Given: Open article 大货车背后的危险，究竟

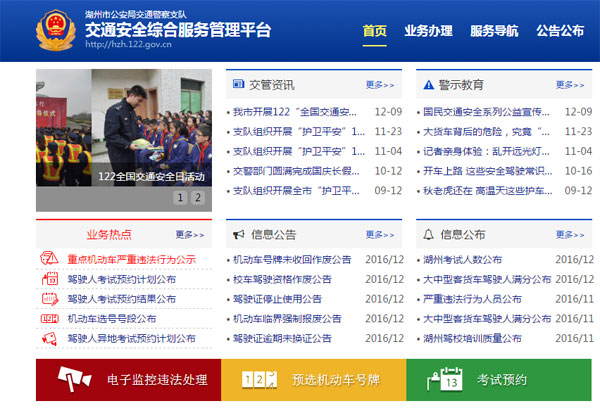Looking at the screenshot, I should tap(486, 132).
